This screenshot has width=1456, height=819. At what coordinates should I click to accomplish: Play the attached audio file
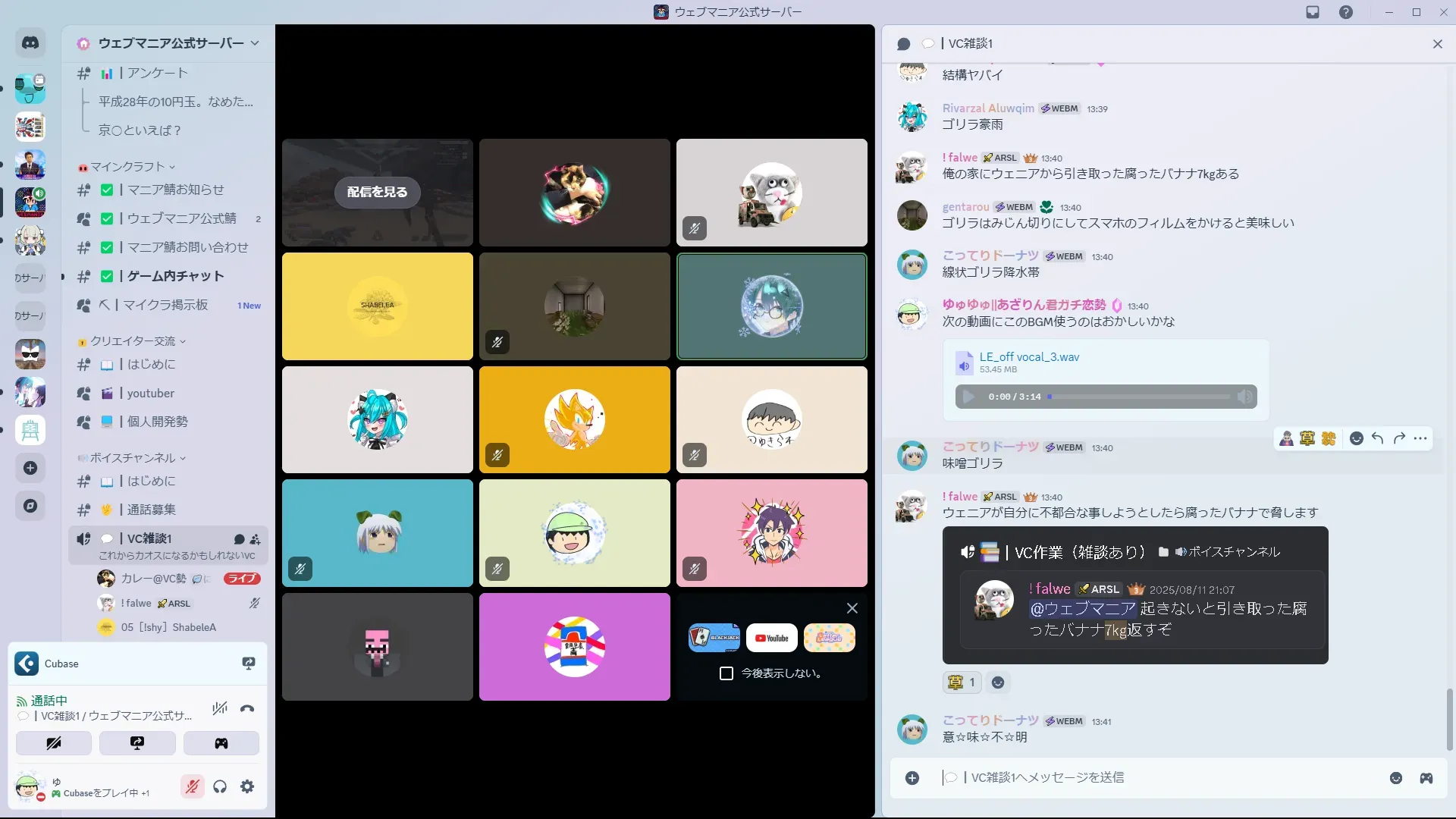tap(968, 397)
